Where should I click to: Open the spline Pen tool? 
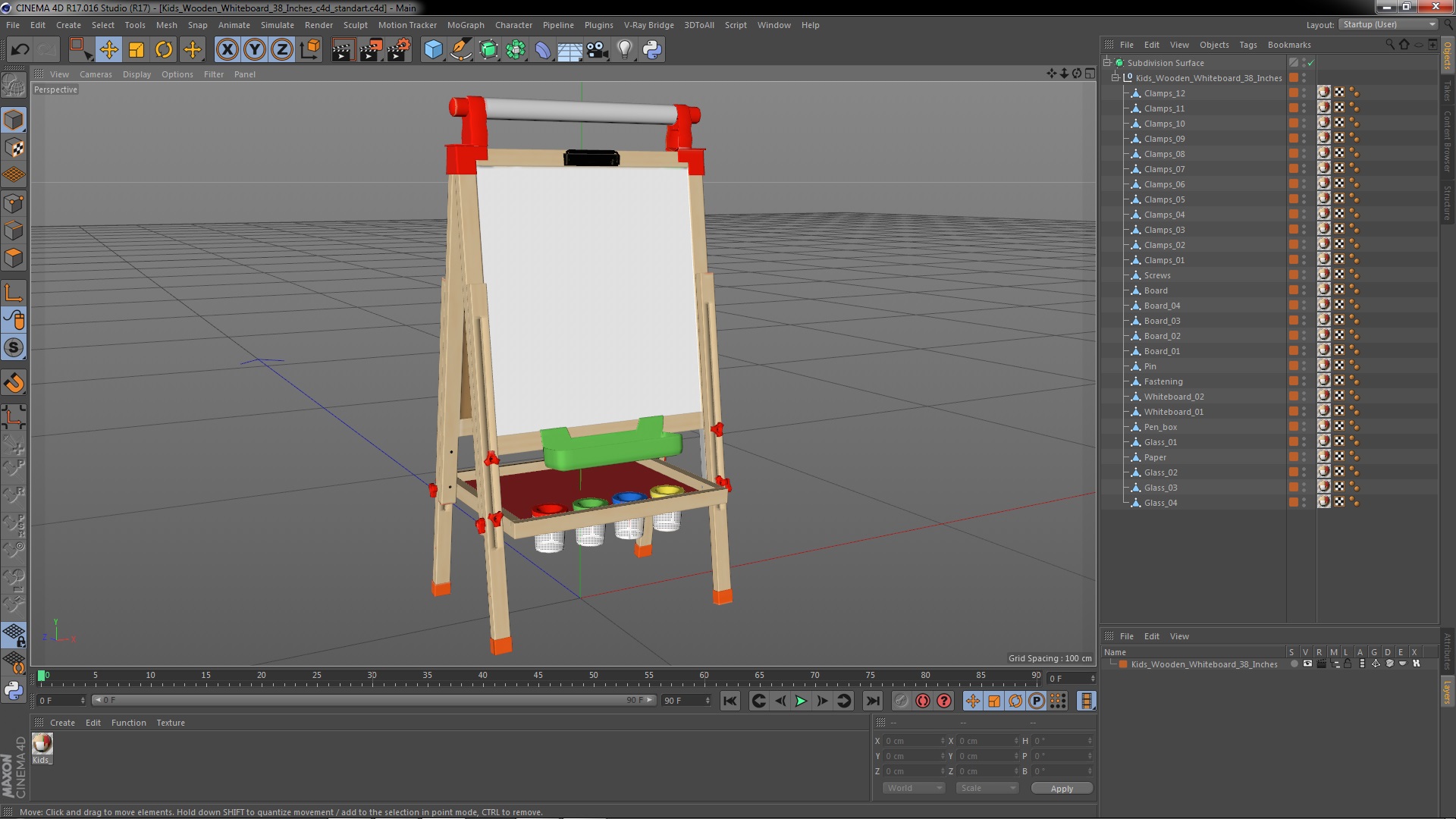click(460, 50)
